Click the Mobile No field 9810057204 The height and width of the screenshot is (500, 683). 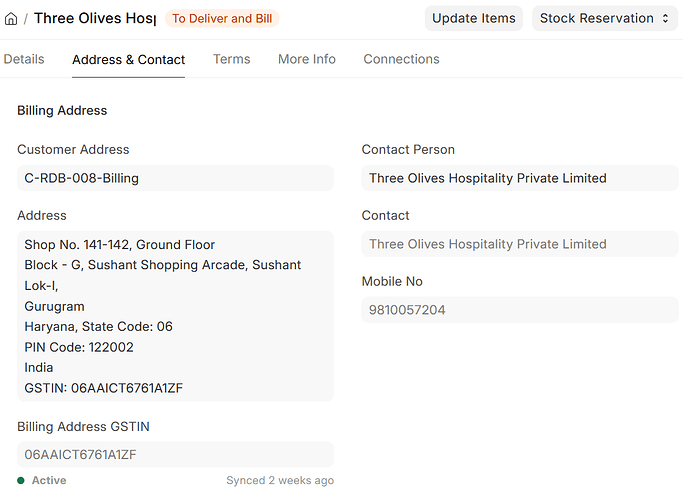pos(519,310)
